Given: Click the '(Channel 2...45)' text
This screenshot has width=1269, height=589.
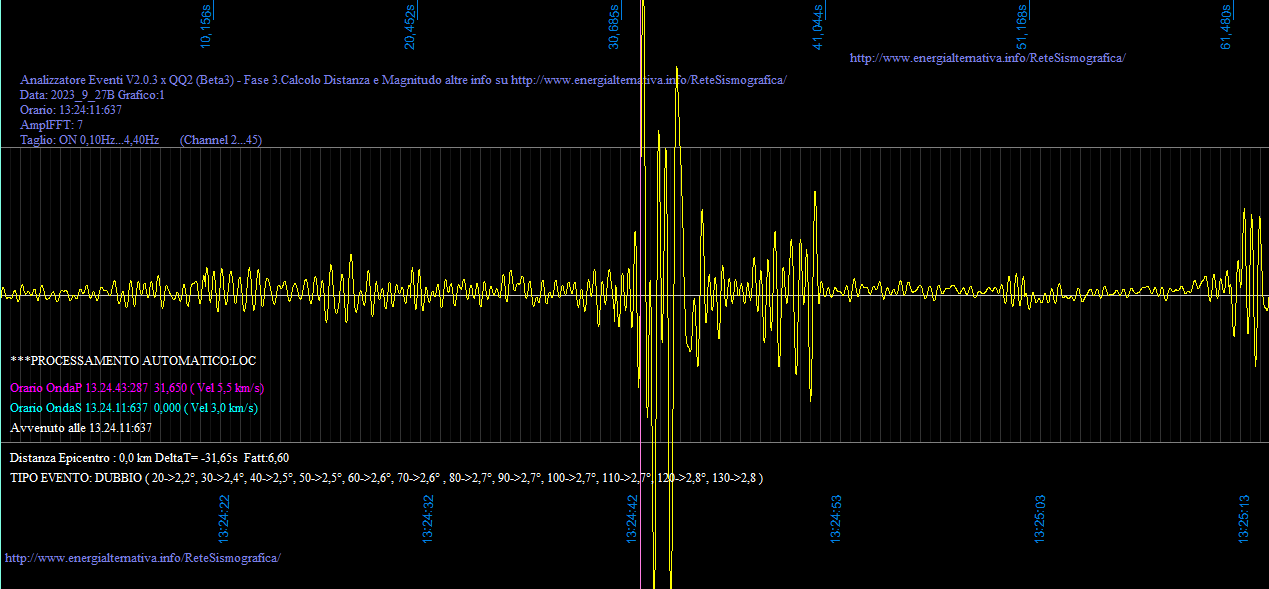Looking at the screenshot, I should [221, 140].
